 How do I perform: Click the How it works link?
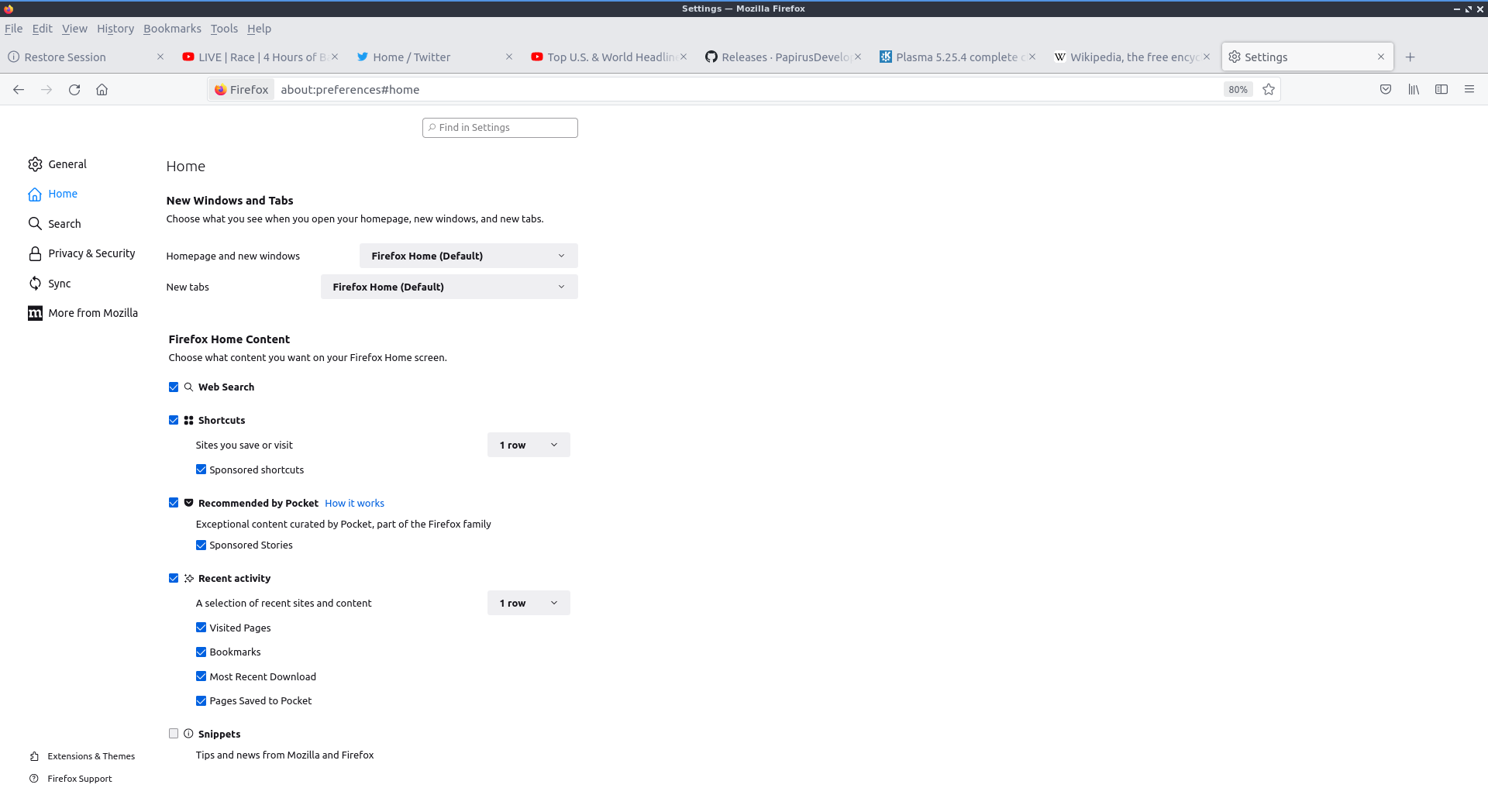point(354,504)
